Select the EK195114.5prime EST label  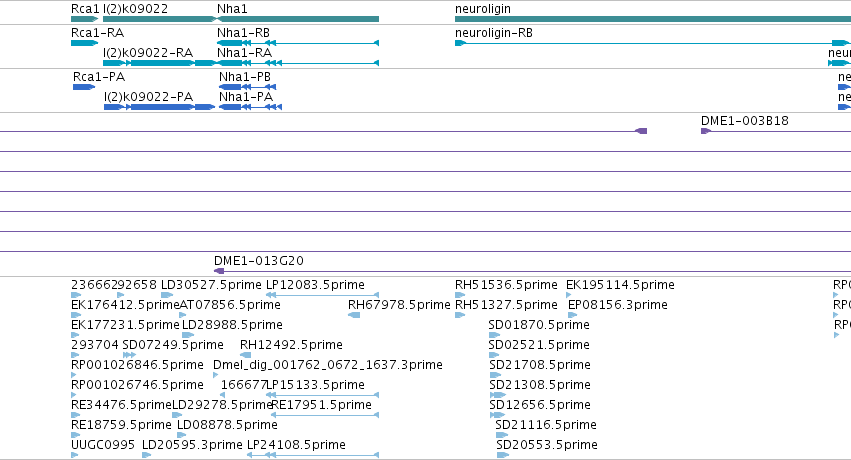click(x=620, y=285)
